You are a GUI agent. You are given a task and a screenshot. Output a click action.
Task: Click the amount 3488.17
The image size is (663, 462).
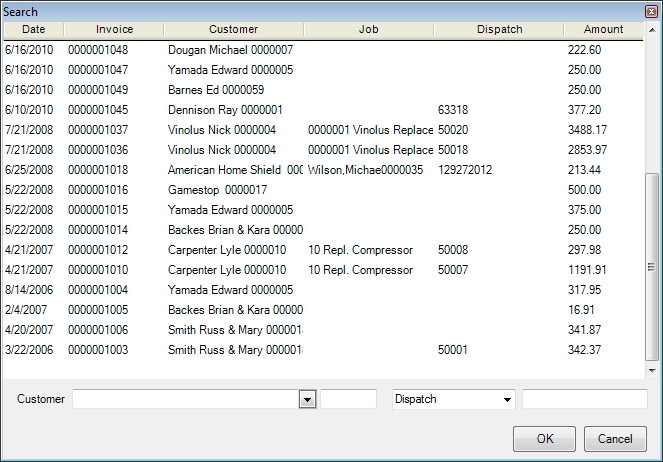click(x=587, y=130)
